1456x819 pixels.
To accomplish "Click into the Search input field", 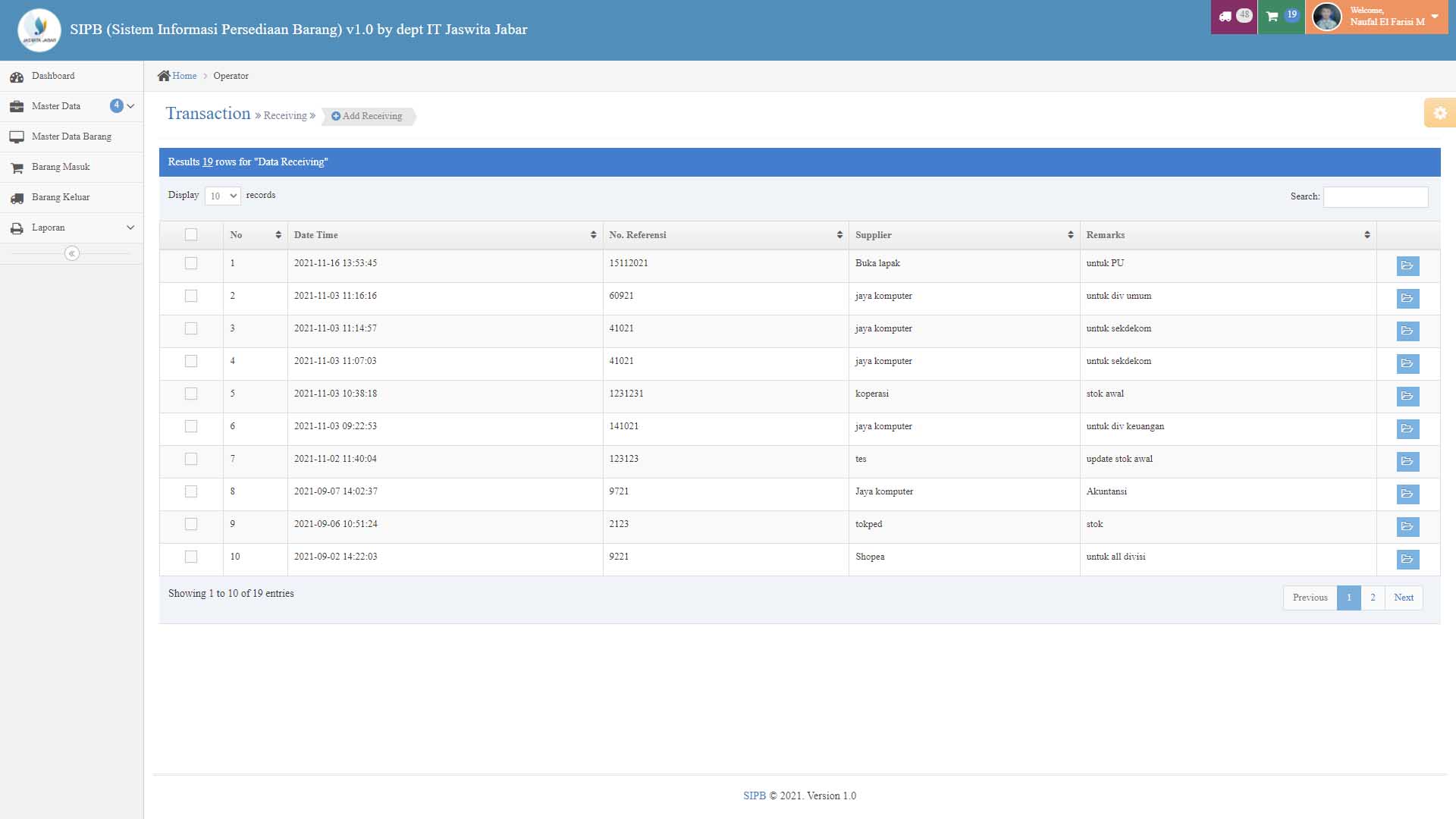I will coord(1375,197).
